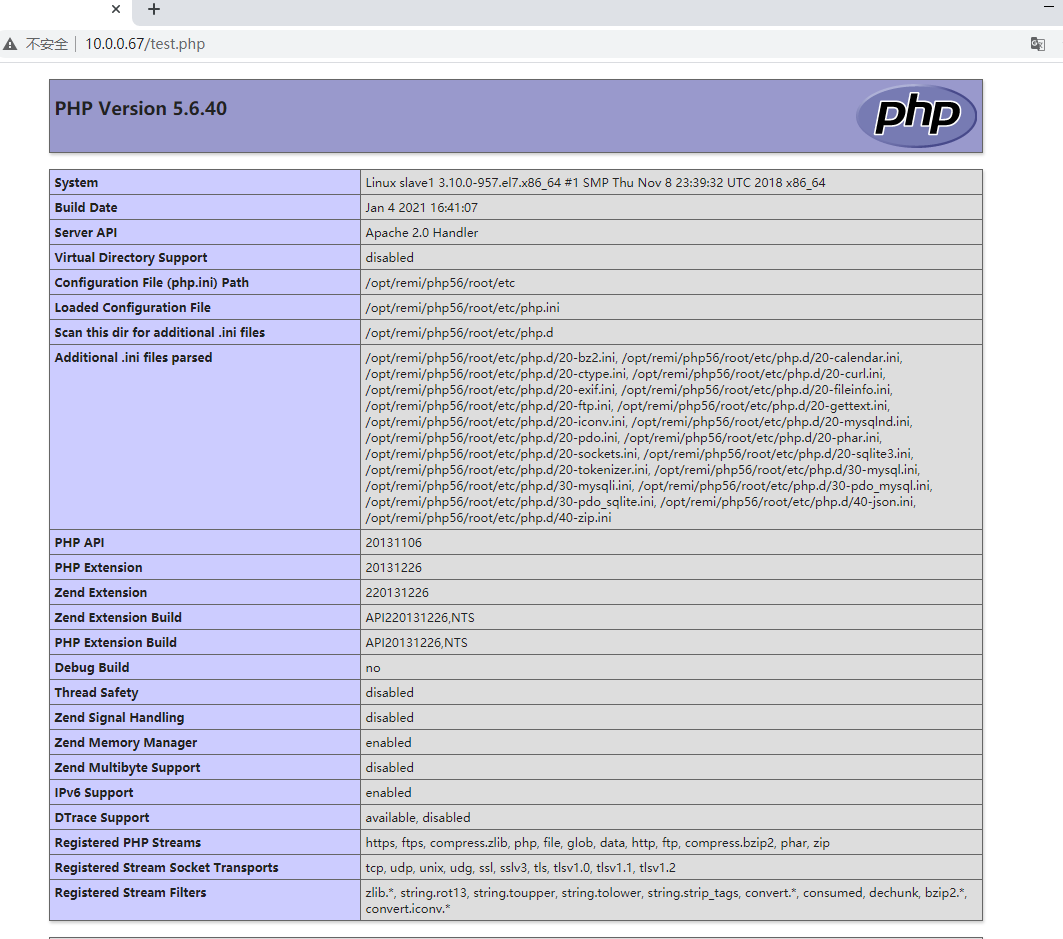Click the Server API label
The width and height of the screenshot is (1063, 939).
[85, 233]
